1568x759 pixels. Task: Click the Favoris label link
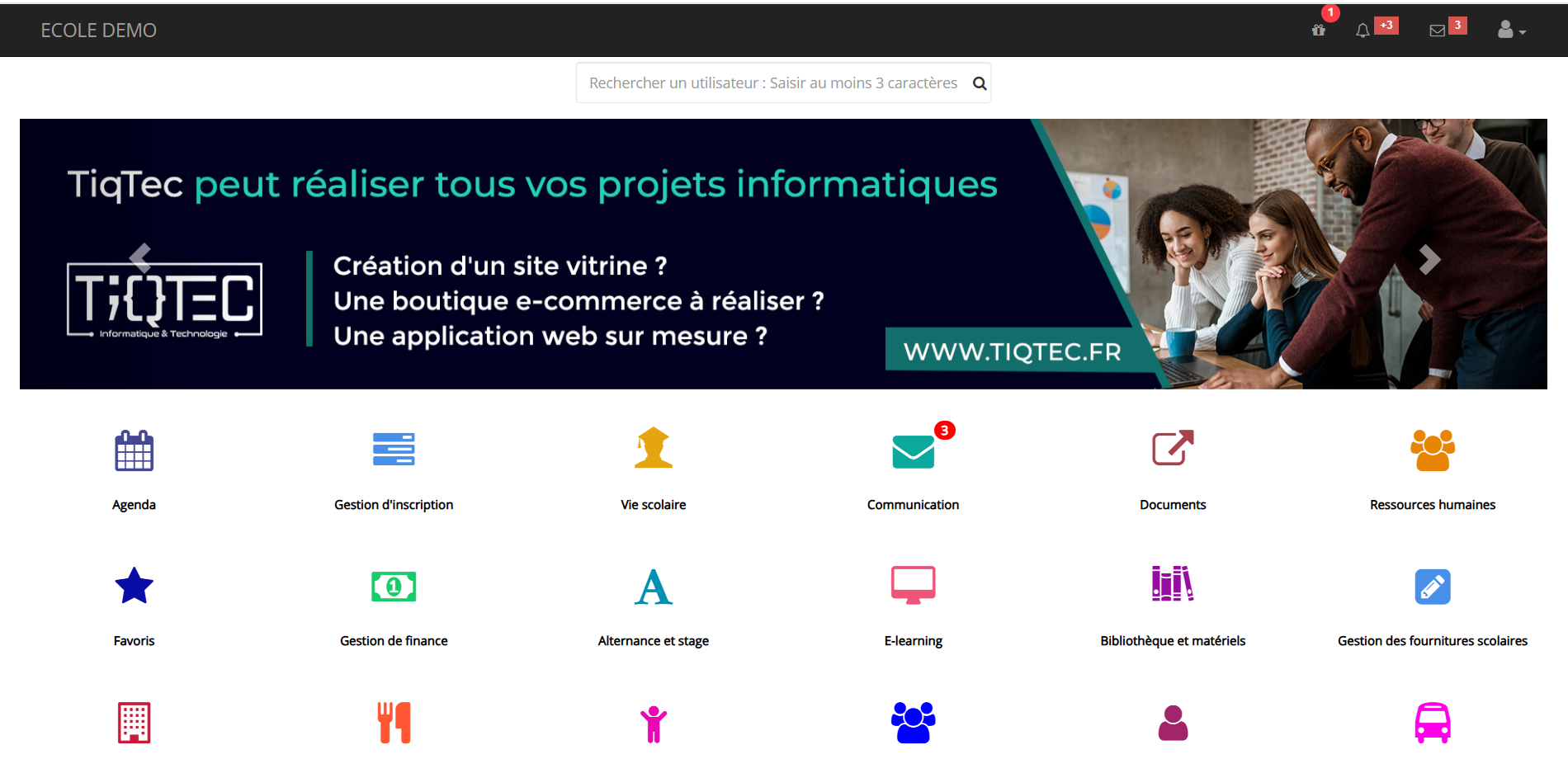(x=134, y=641)
